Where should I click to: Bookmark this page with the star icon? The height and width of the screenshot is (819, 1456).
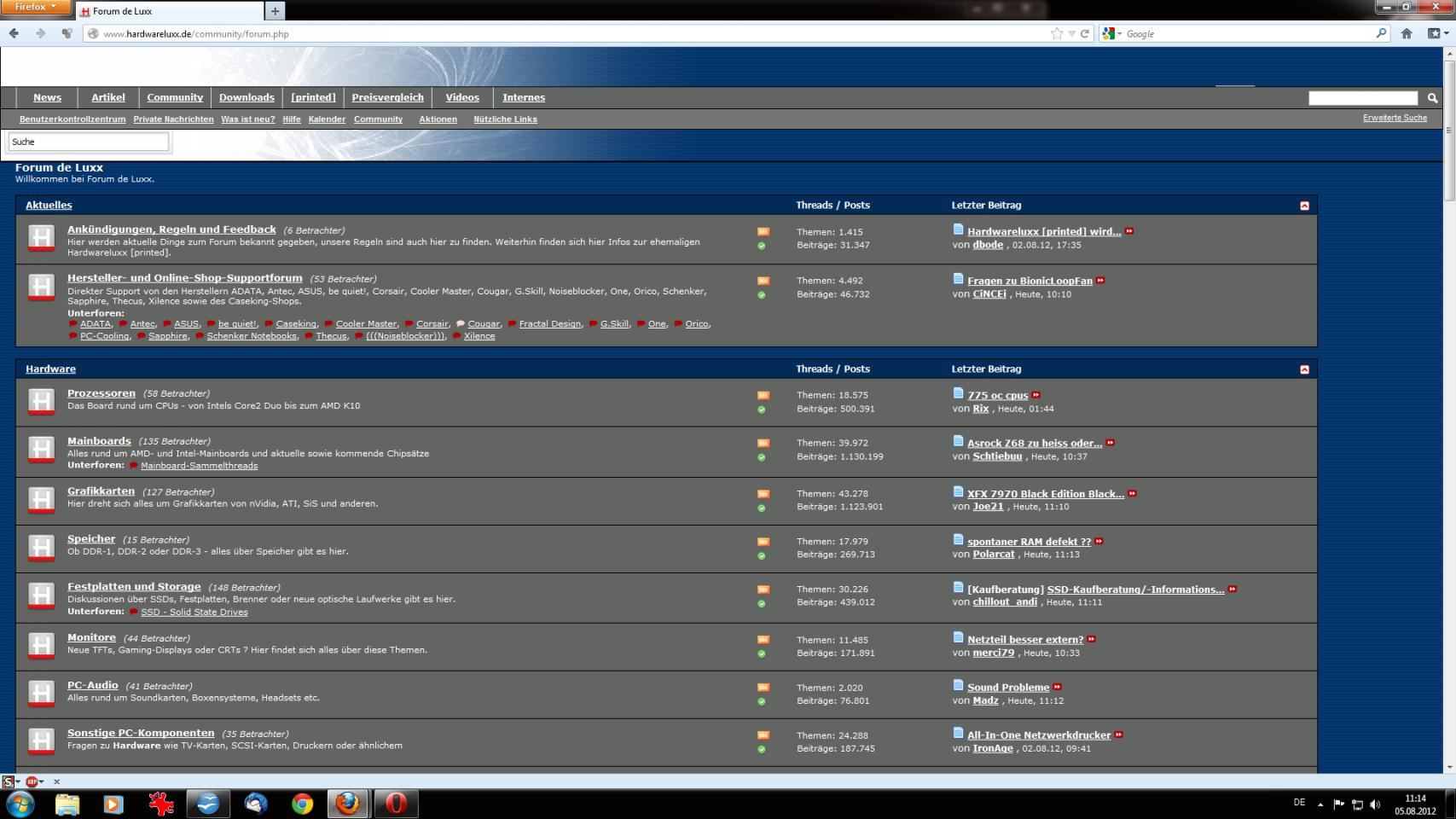click(1057, 33)
